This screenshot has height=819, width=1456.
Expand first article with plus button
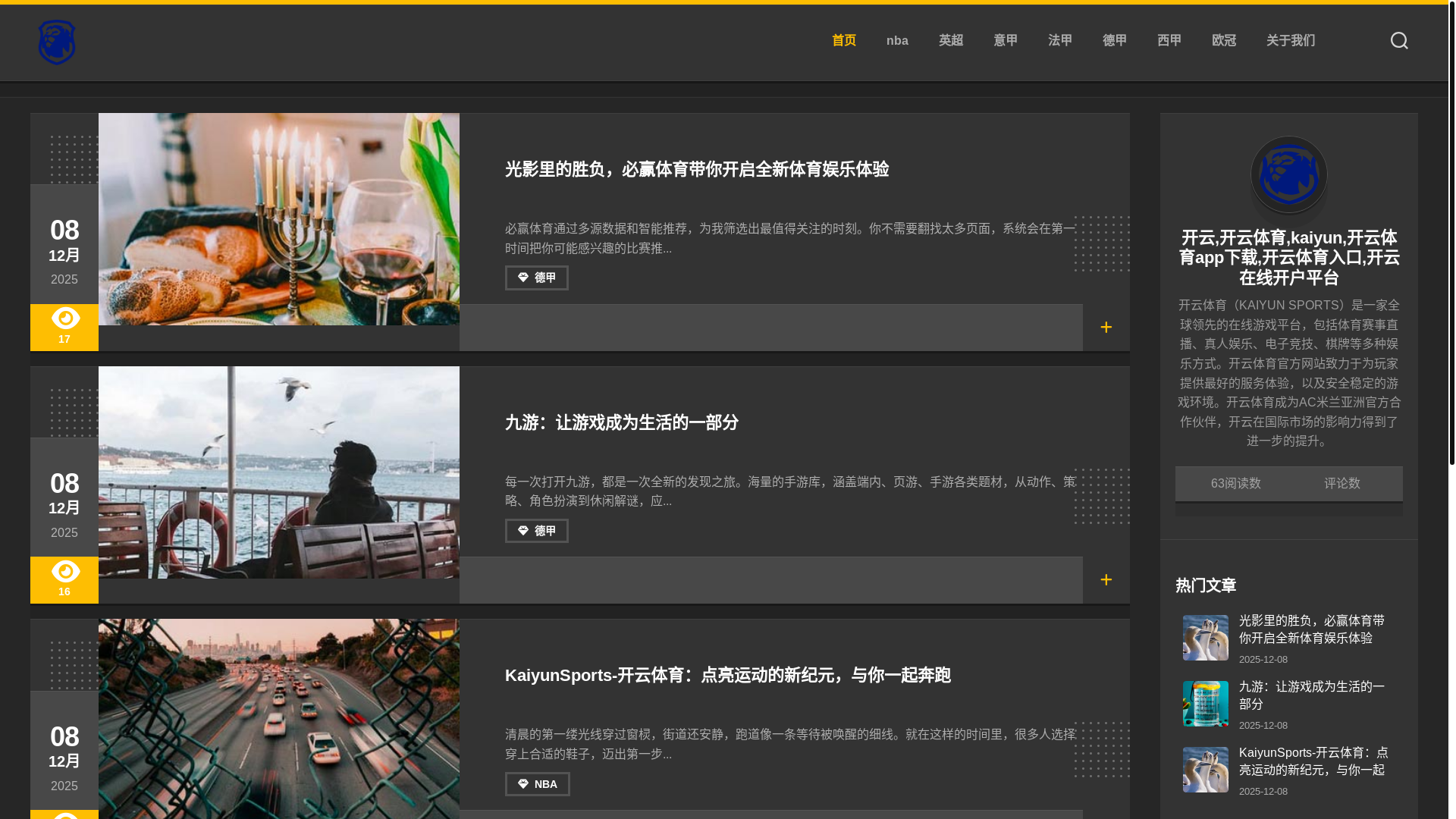[x=1106, y=328]
